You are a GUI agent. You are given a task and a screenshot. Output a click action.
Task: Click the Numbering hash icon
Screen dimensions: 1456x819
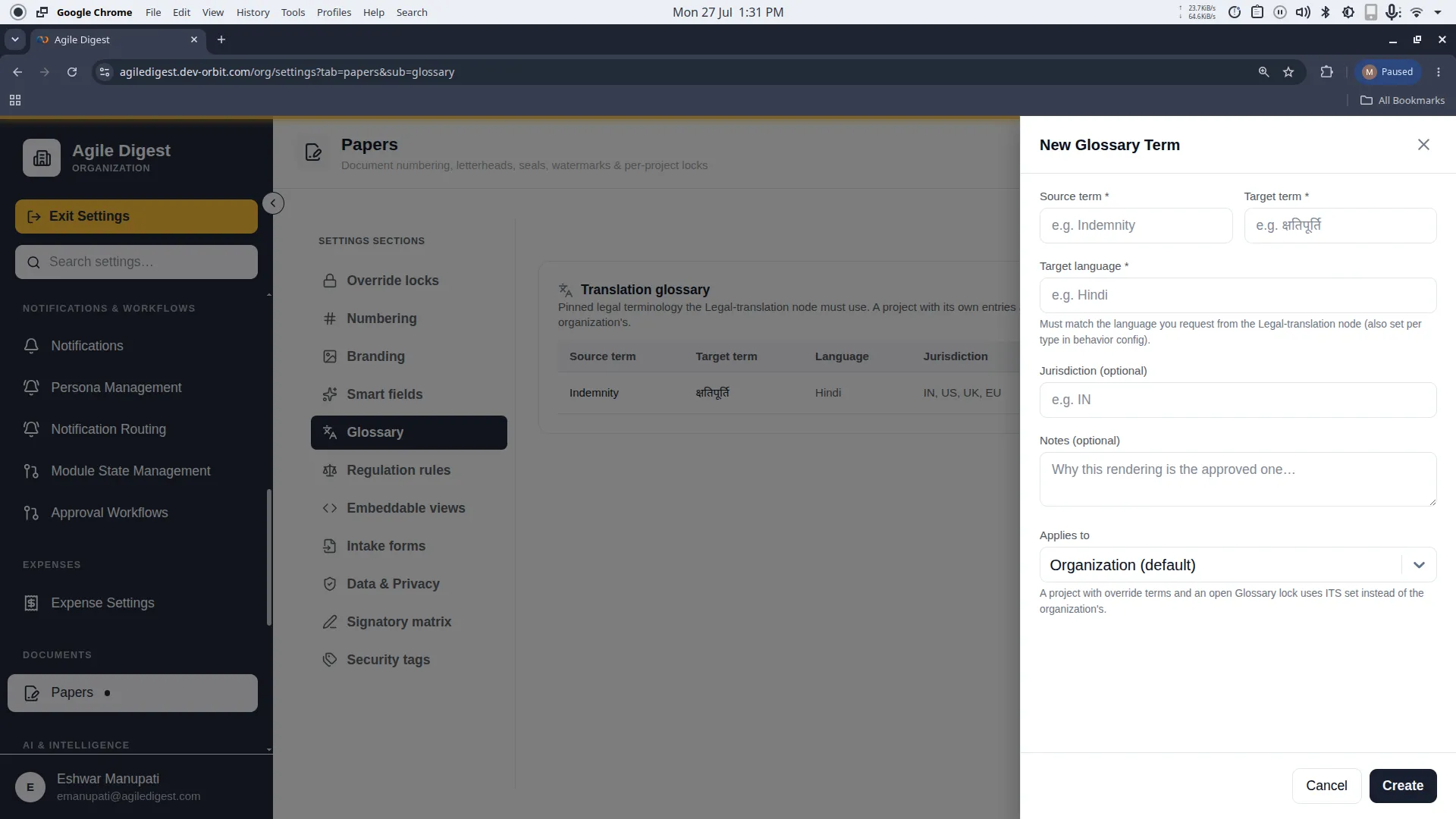(x=330, y=318)
